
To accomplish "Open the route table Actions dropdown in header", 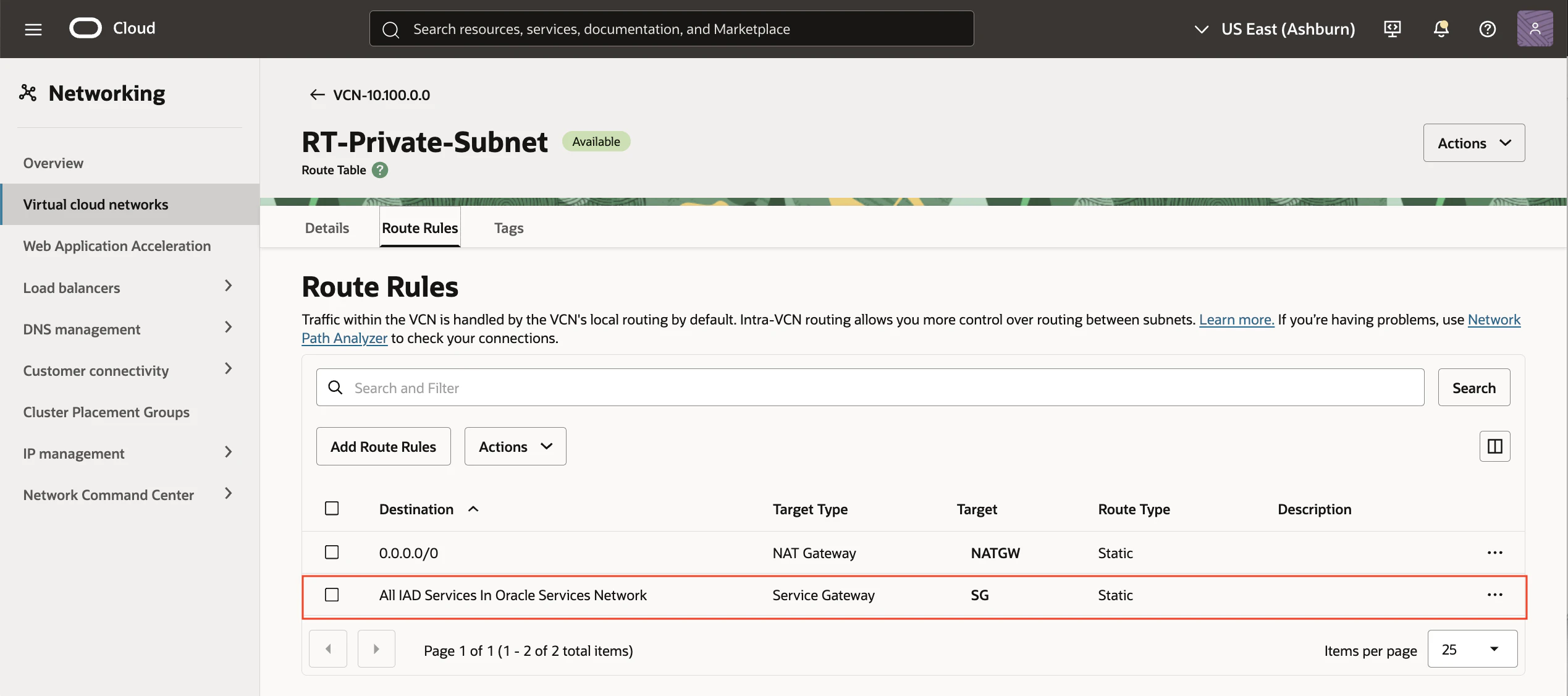I will (1473, 143).
